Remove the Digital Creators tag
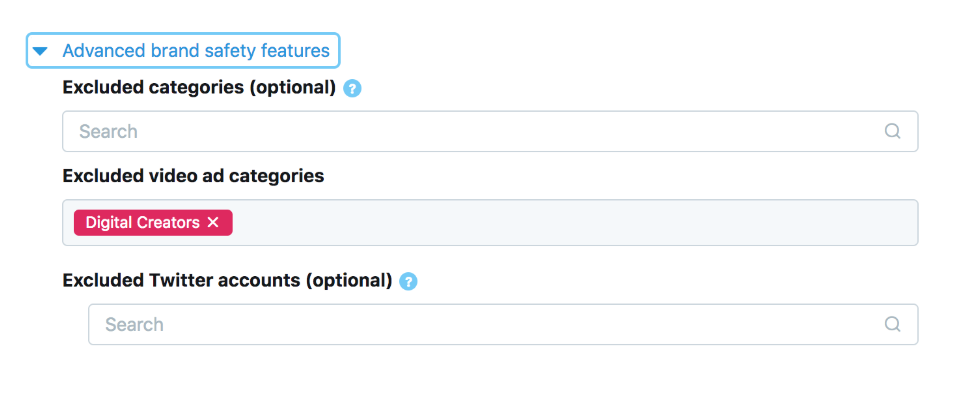Screen dimensions: 966x396 (x=213, y=222)
